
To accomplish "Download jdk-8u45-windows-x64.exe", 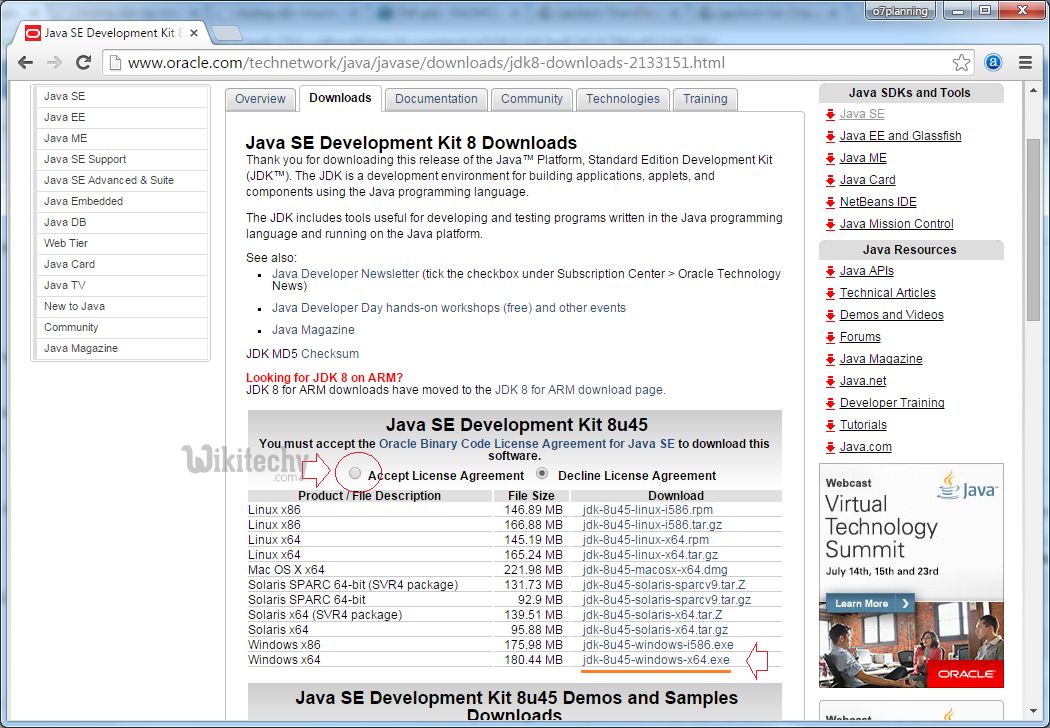I will (x=656, y=660).
